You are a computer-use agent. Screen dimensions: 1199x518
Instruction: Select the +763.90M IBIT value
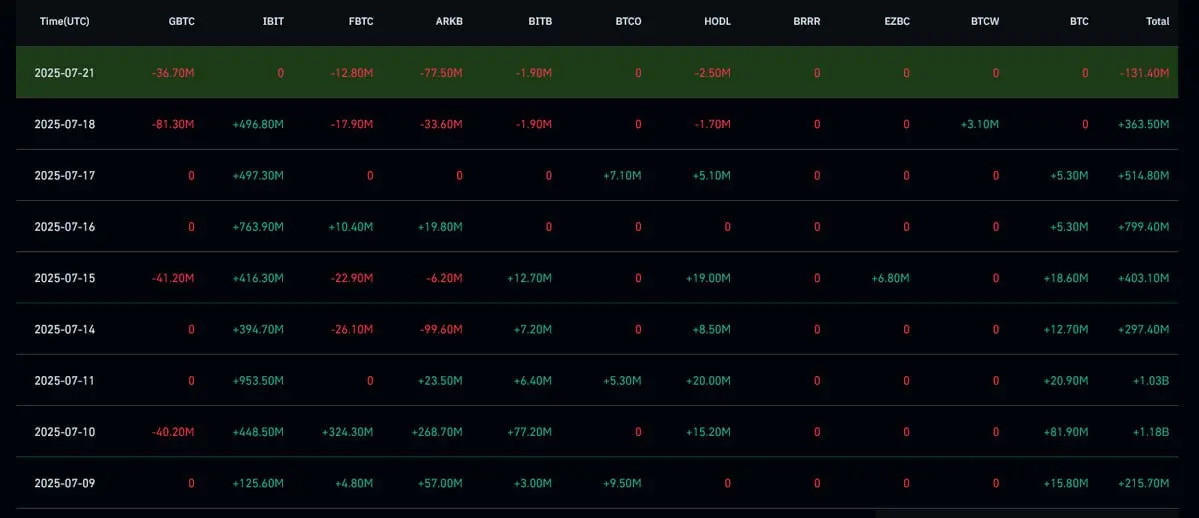[x=258, y=226]
